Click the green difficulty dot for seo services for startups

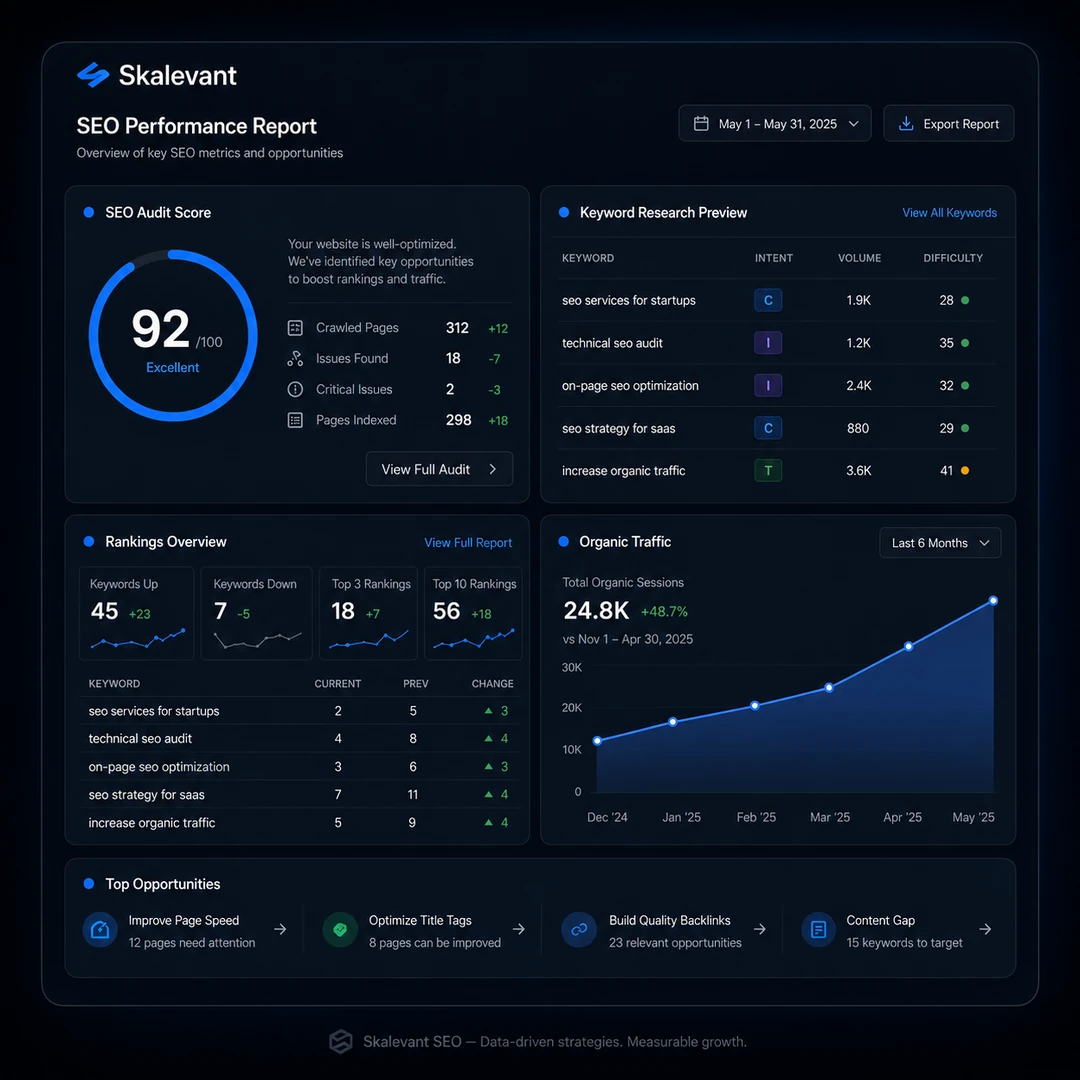tap(965, 300)
